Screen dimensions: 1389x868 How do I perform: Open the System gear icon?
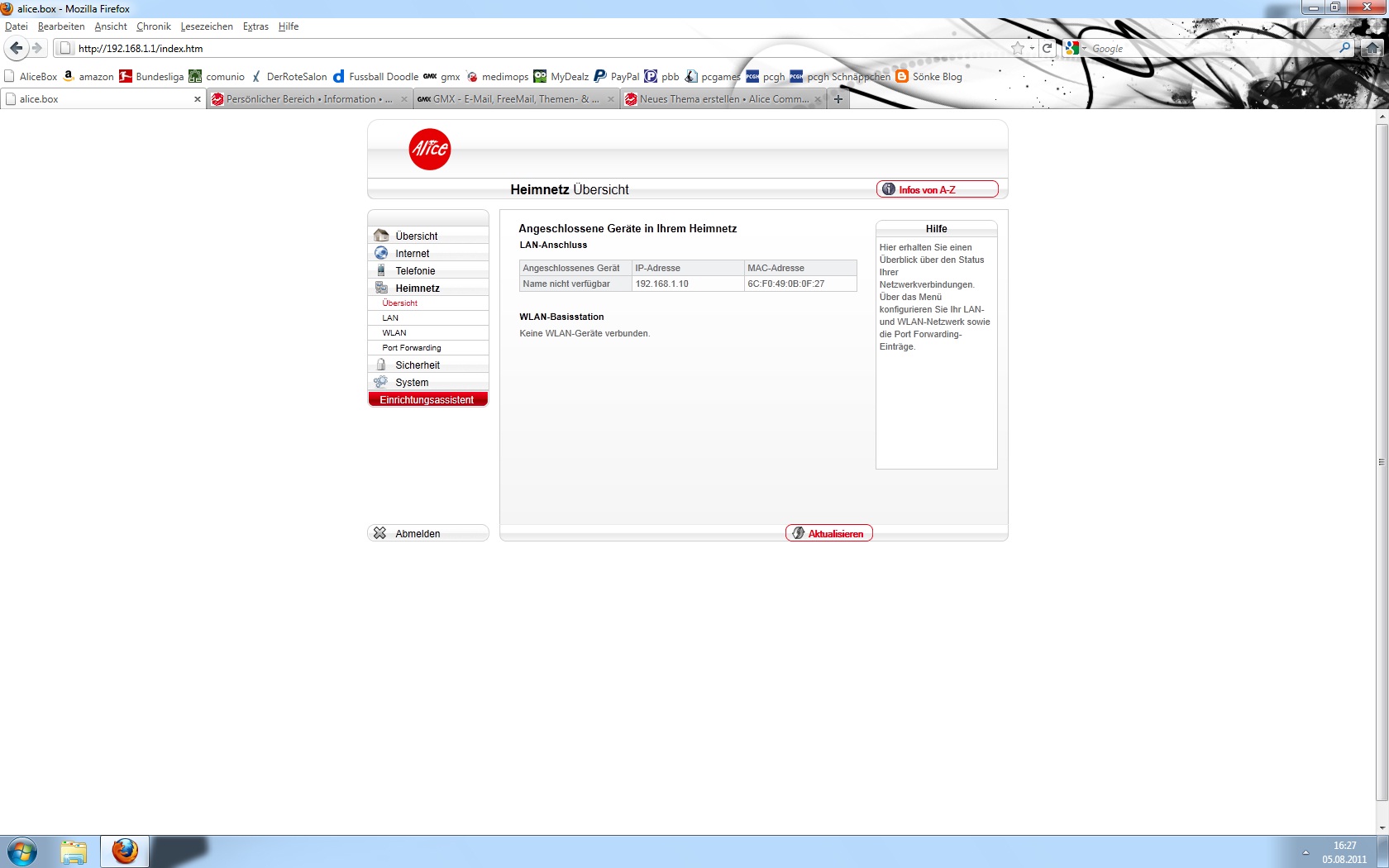381,382
